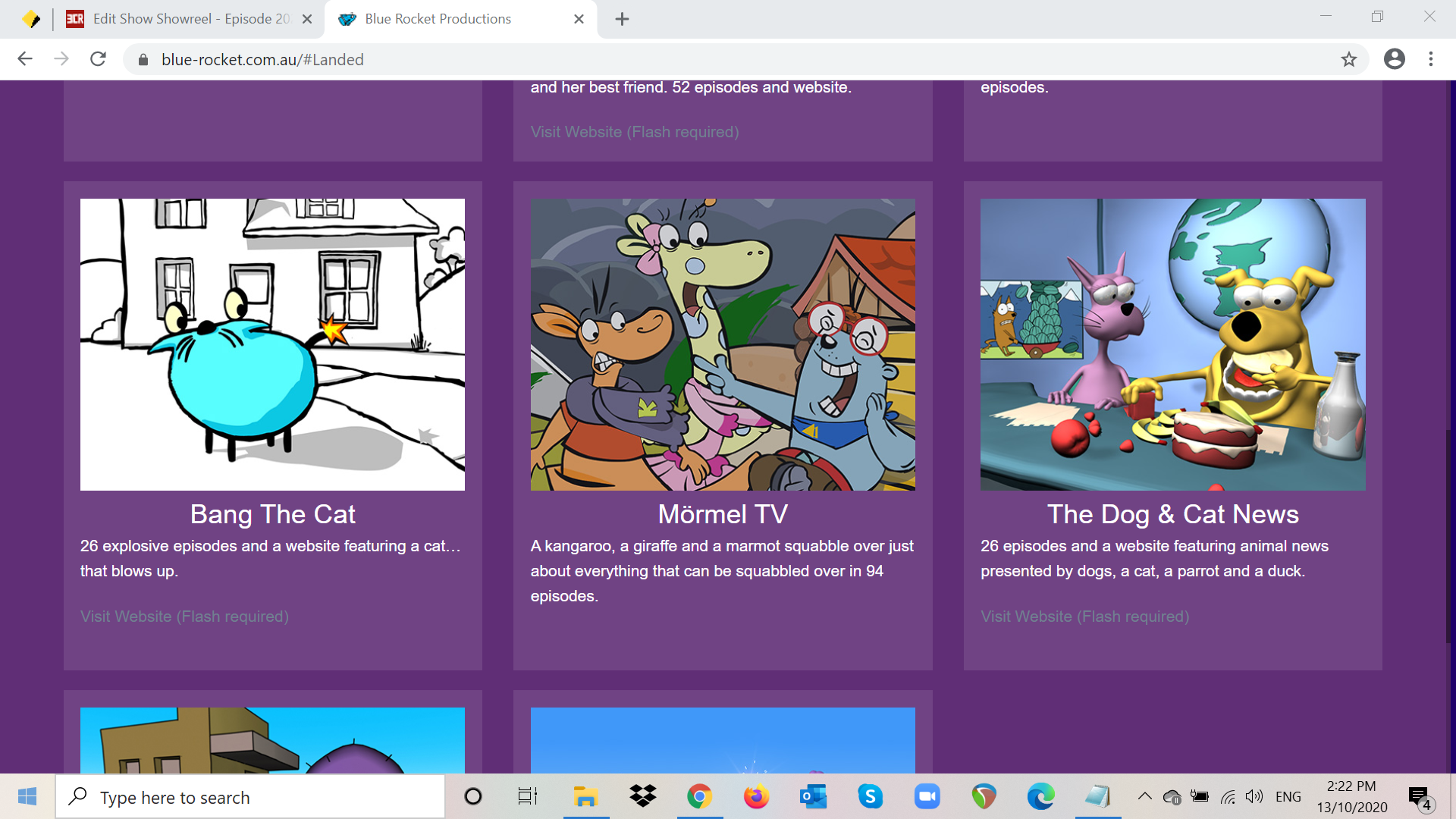Click The Dog & Cat News title
Image resolution: width=1456 pixels, height=819 pixels.
[1172, 514]
